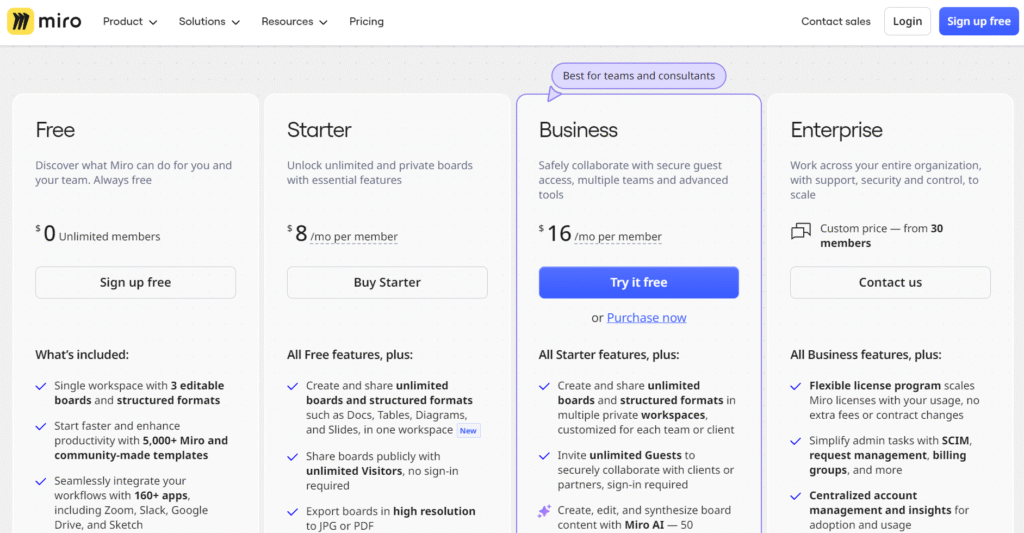
Task: Click Sign up free in header
Action: 978,21
